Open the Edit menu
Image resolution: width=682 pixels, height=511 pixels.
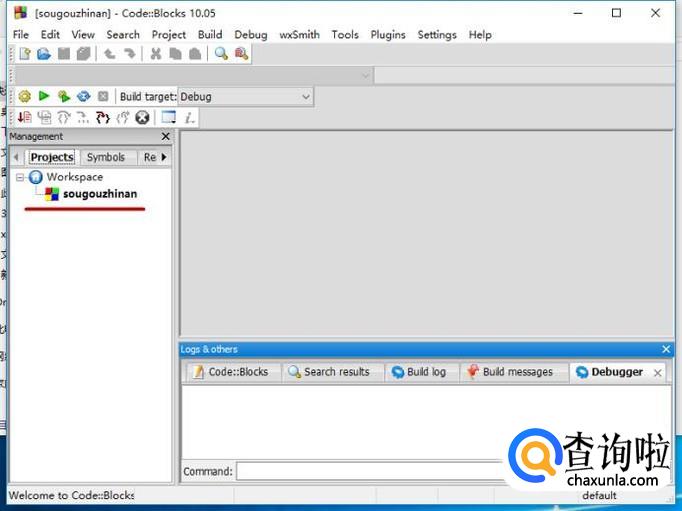[50, 34]
